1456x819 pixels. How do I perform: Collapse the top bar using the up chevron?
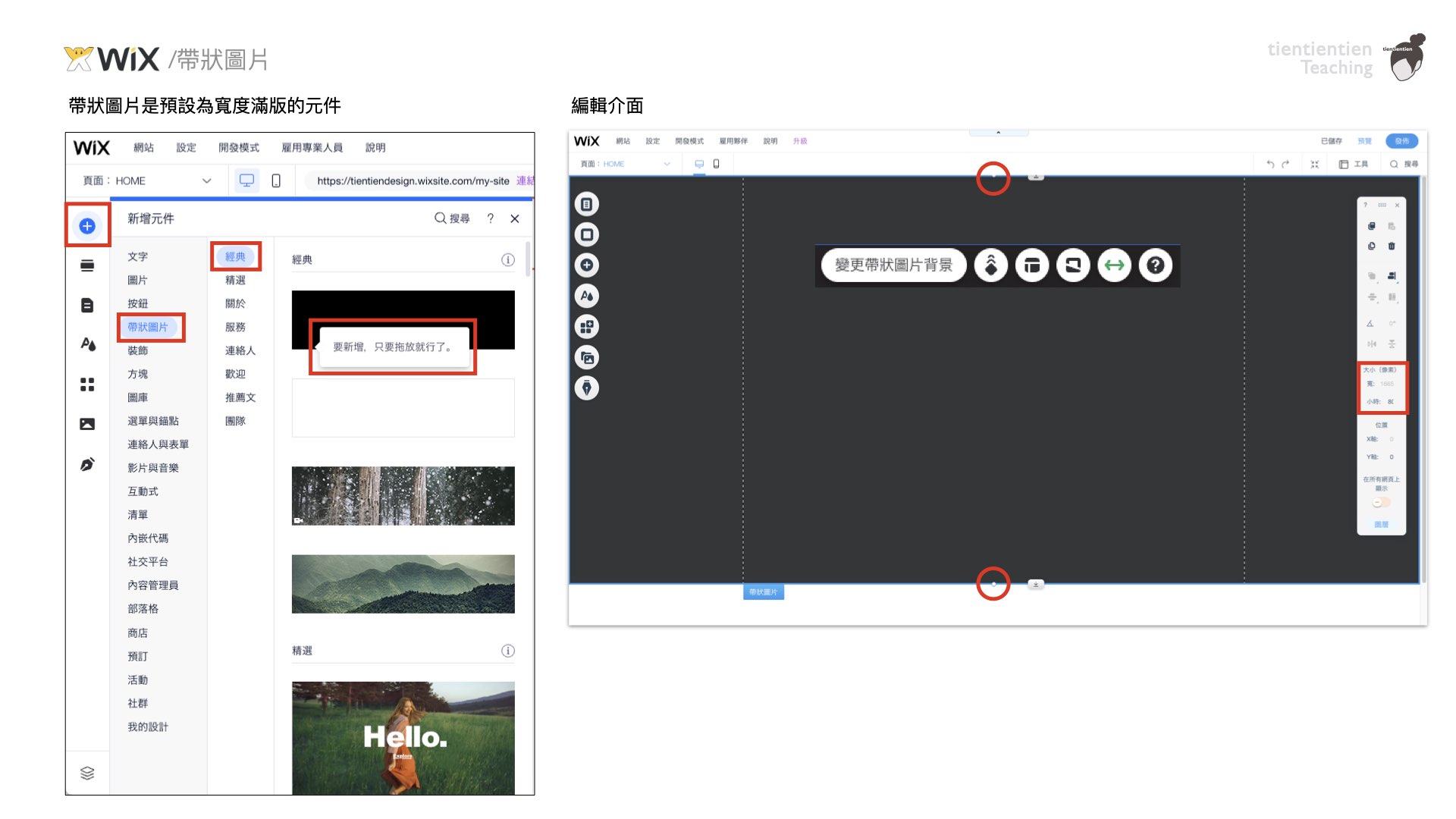998,133
